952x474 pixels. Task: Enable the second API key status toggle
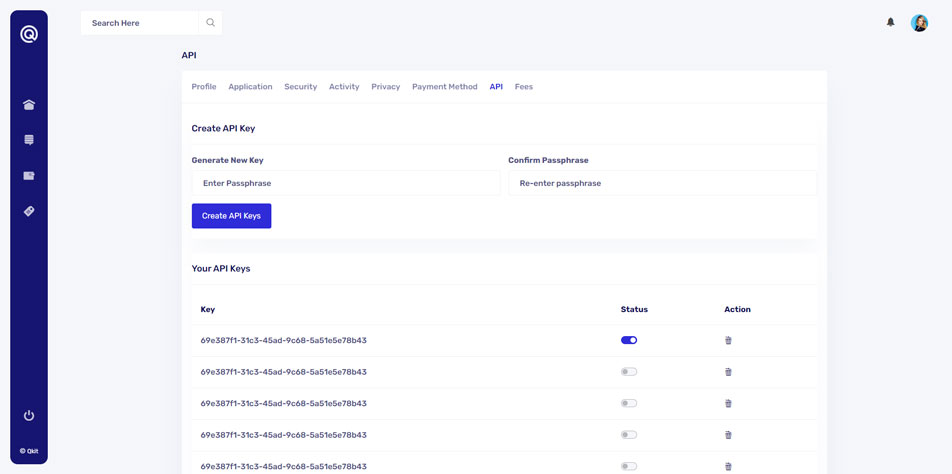(629, 372)
